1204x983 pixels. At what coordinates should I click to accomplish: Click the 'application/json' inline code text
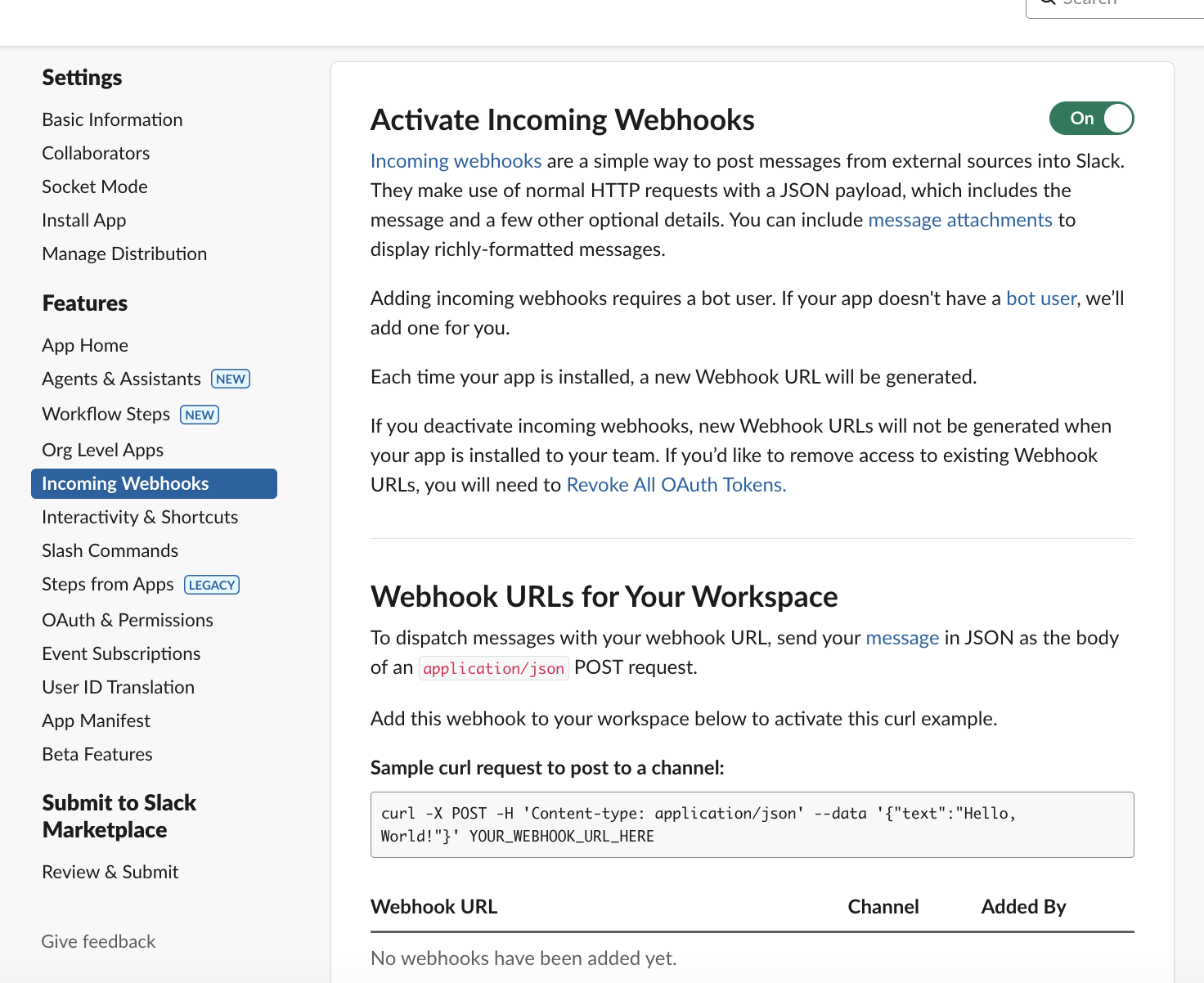point(494,668)
